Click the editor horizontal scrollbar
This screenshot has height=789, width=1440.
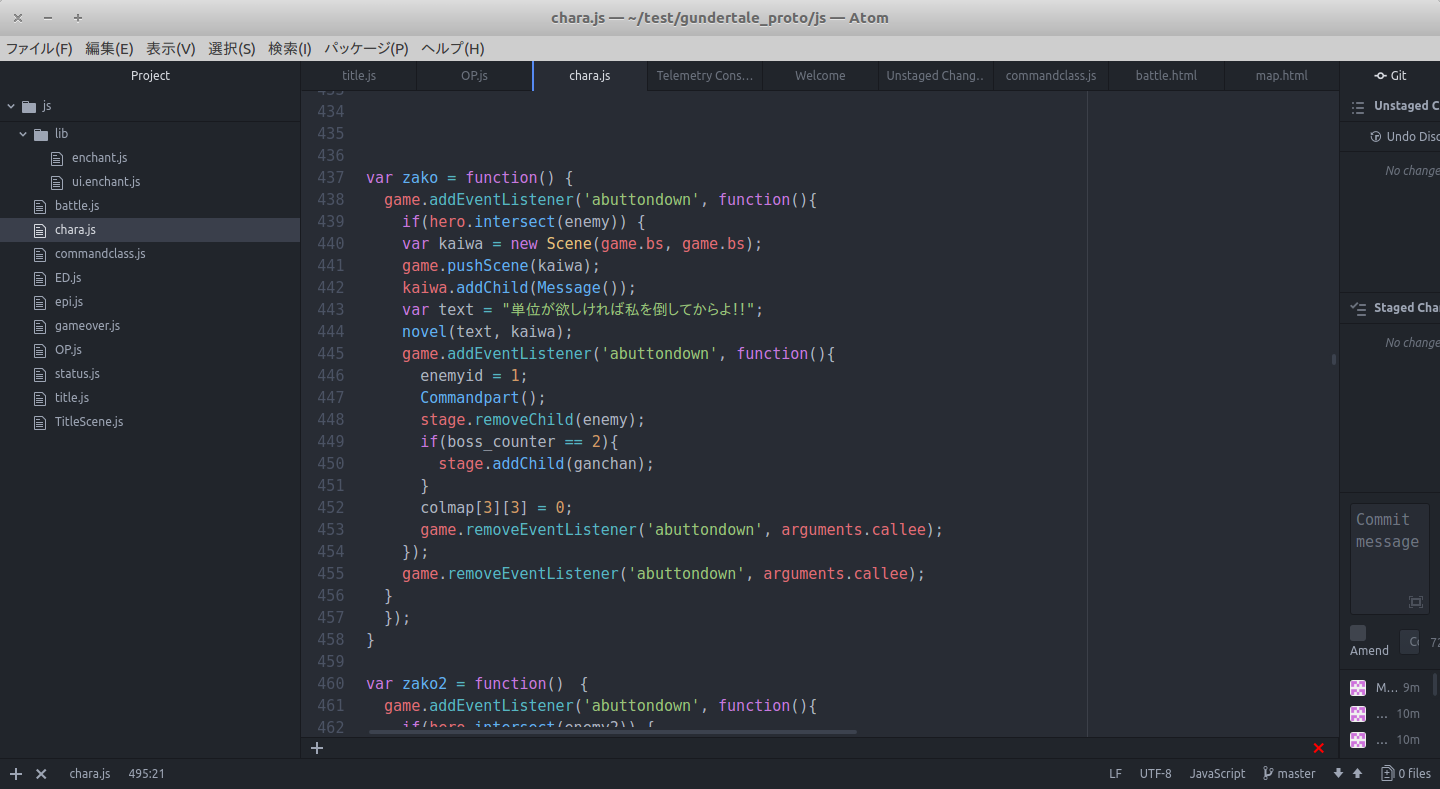pyautogui.click(x=613, y=732)
